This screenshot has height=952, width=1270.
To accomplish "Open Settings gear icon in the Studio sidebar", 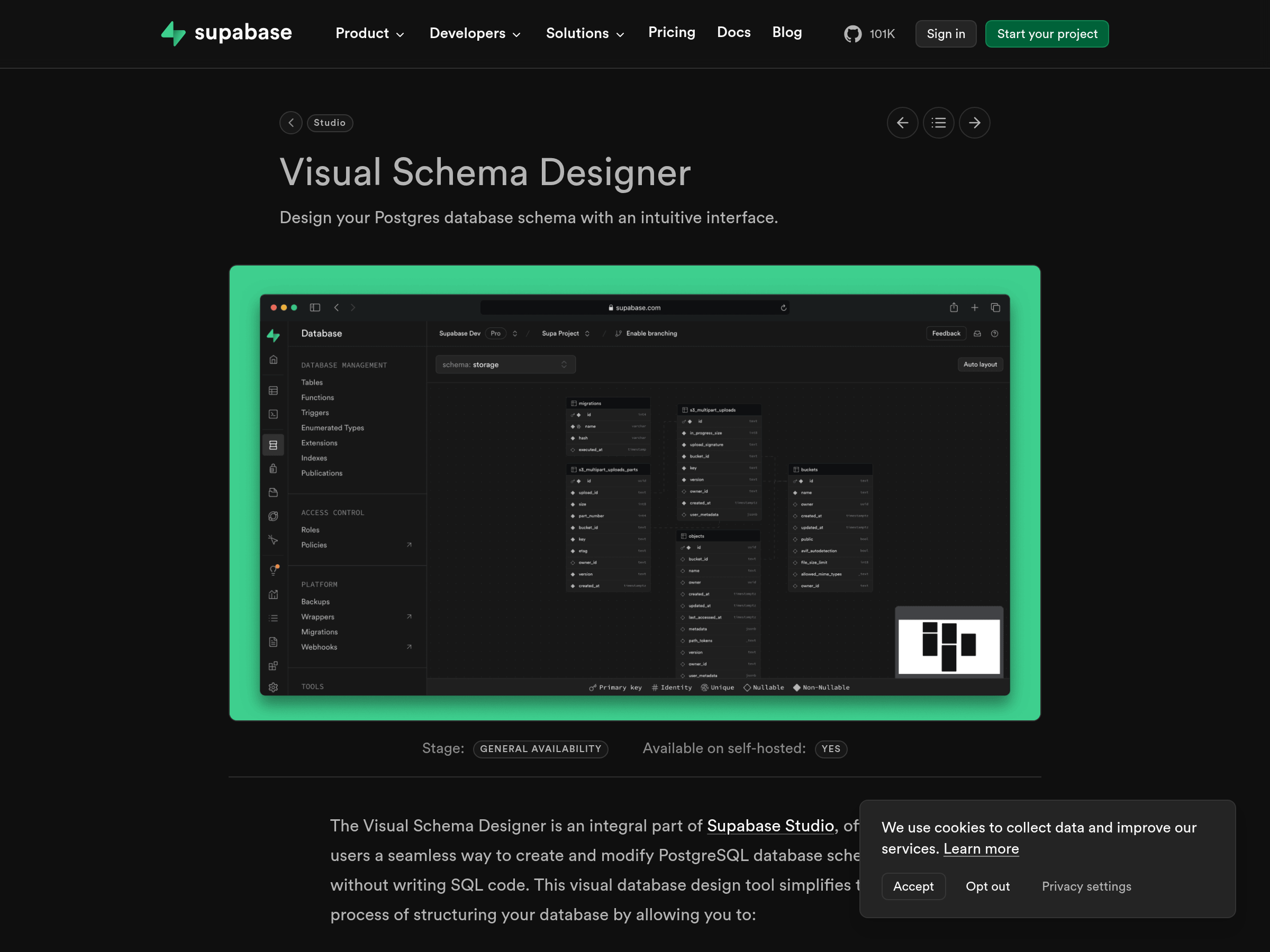I will (x=273, y=688).
